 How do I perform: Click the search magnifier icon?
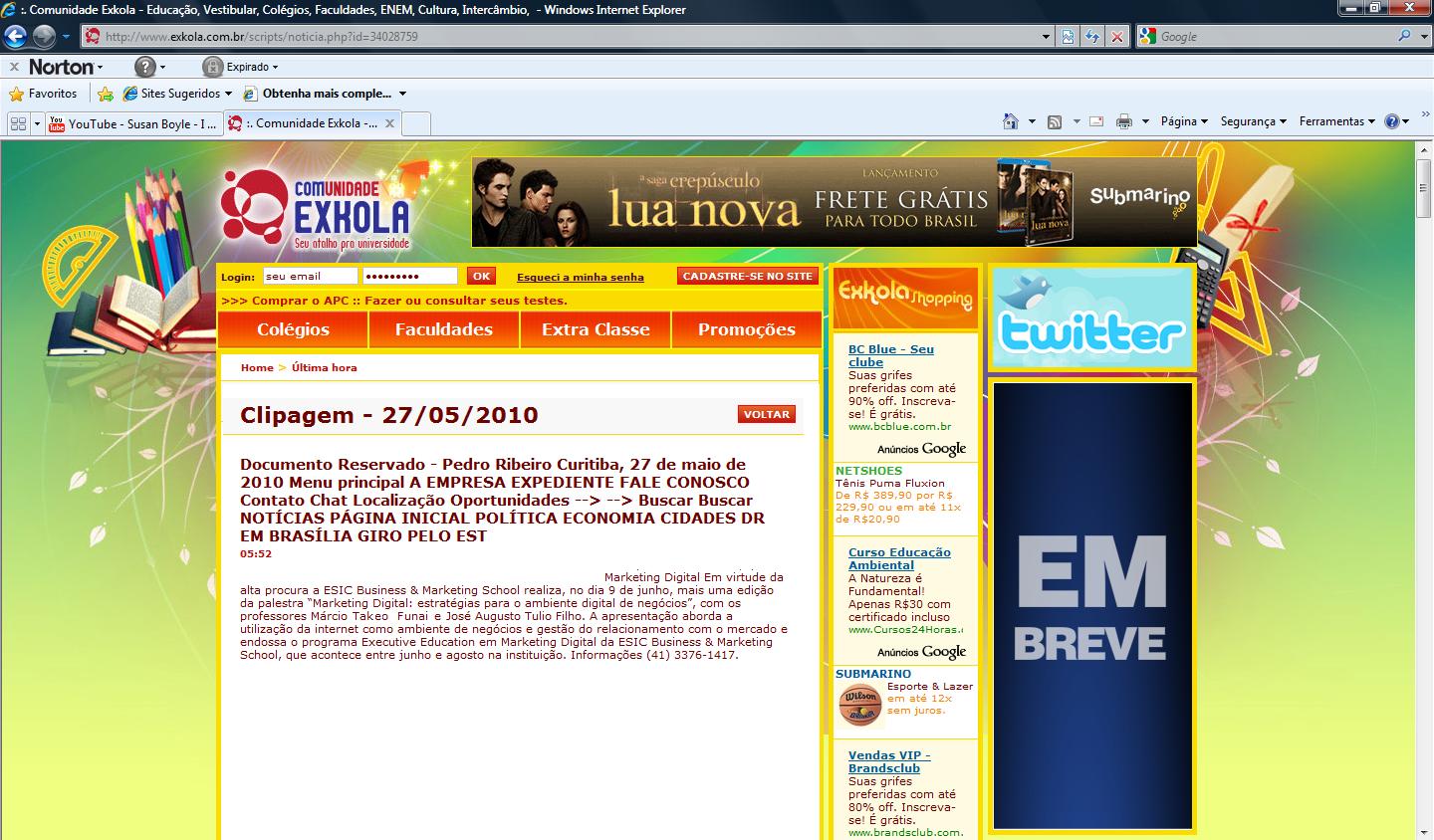tap(1404, 37)
